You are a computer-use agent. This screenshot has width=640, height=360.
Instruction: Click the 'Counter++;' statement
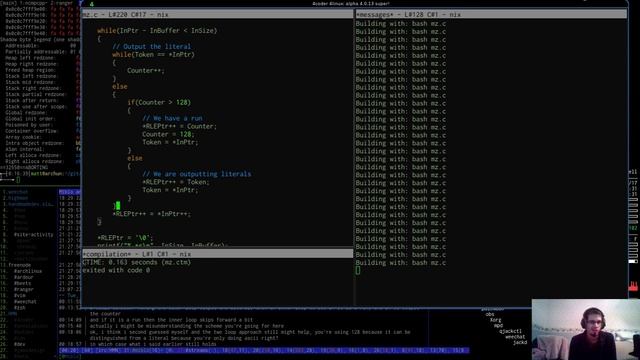point(146,71)
